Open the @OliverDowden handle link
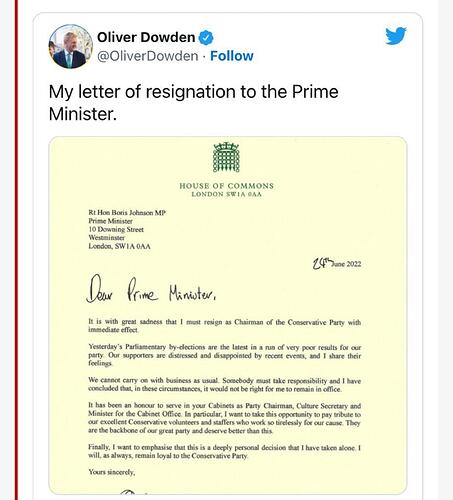This screenshot has width=453, height=500. point(148,56)
